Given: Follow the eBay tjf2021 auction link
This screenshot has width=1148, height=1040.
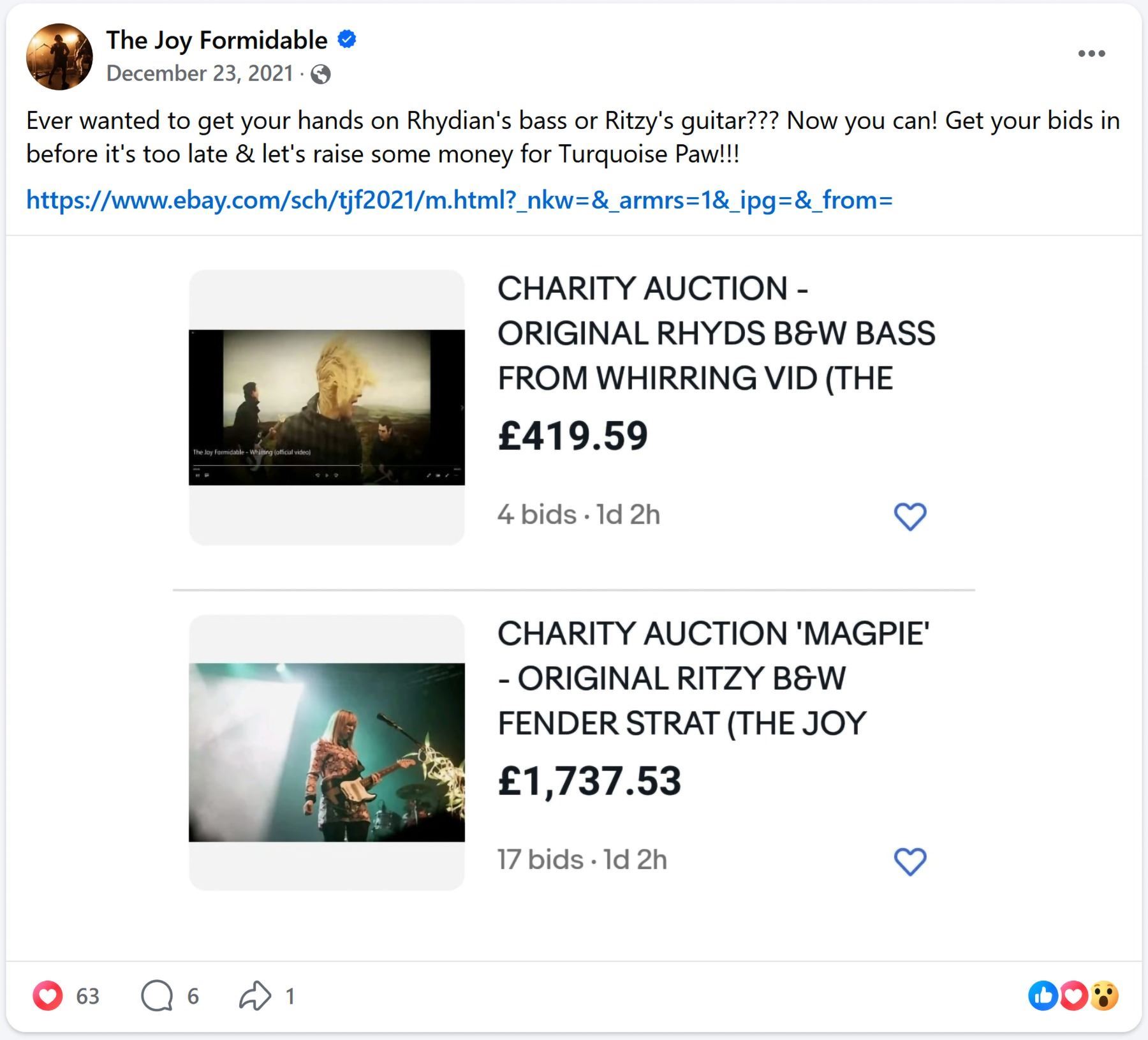Looking at the screenshot, I should [x=459, y=200].
